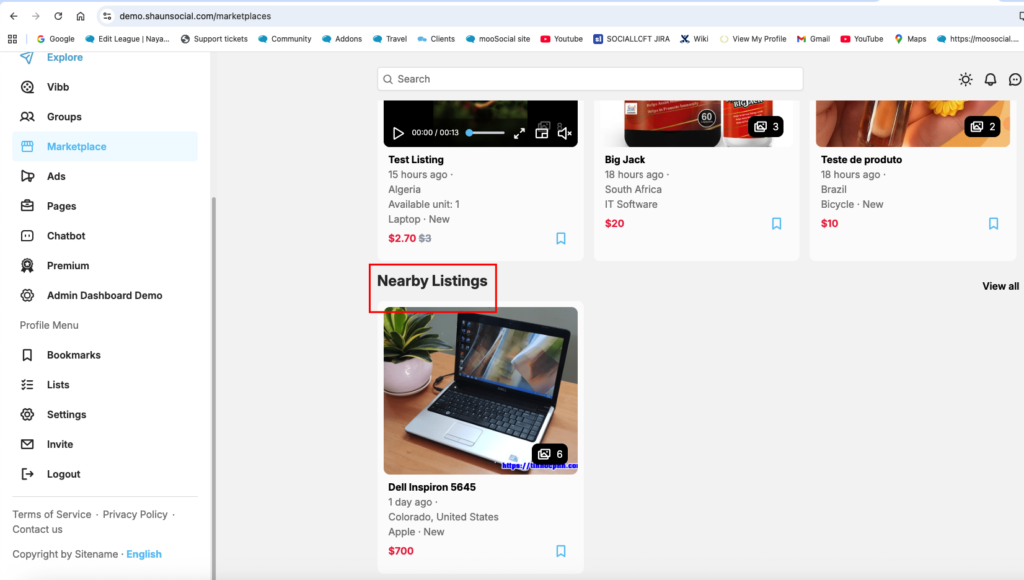
Task: Open the Privacy Policy link
Action: (x=135, y=514)
